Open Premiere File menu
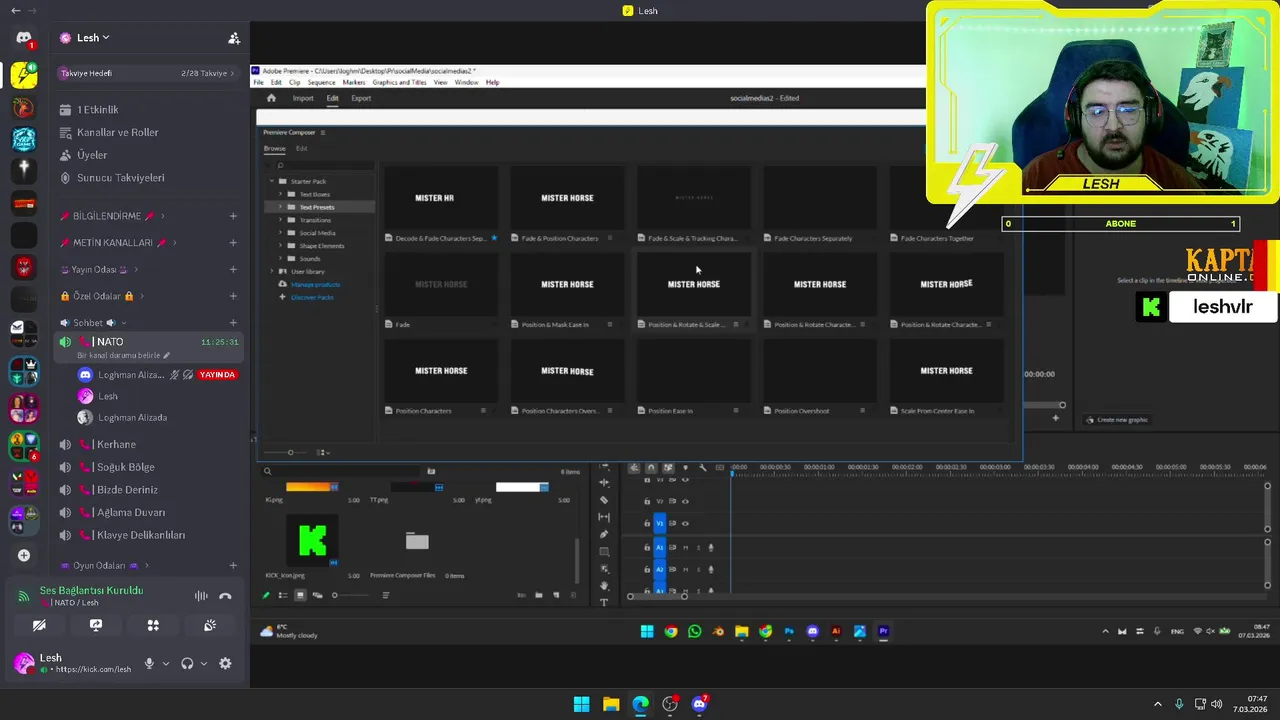This screenshot has height=720, width=1280. coord(258,82)
